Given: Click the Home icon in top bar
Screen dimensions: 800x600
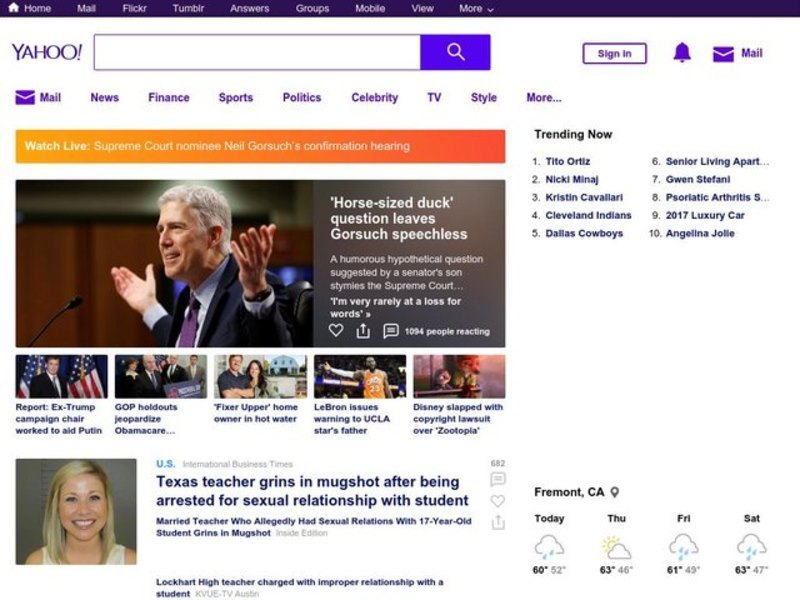Looking at the screenshot, I should [14, 8].
